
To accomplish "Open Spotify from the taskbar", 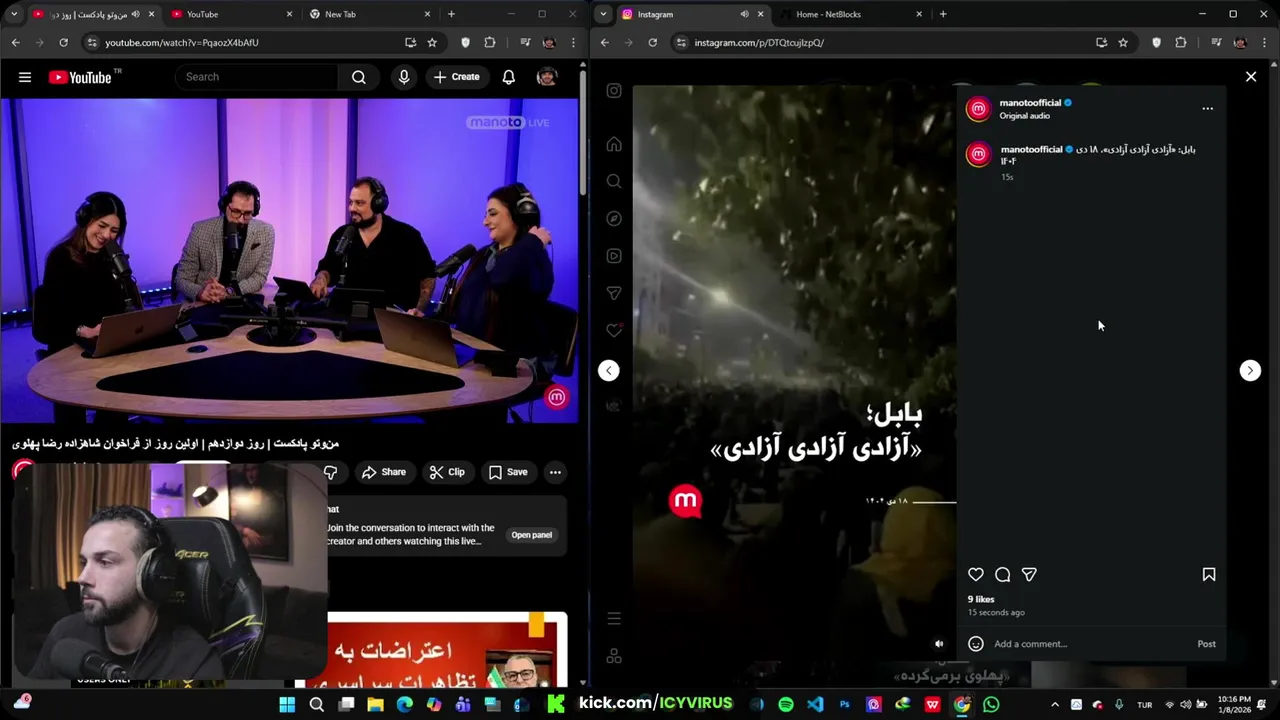I will (x=786, y=705).
